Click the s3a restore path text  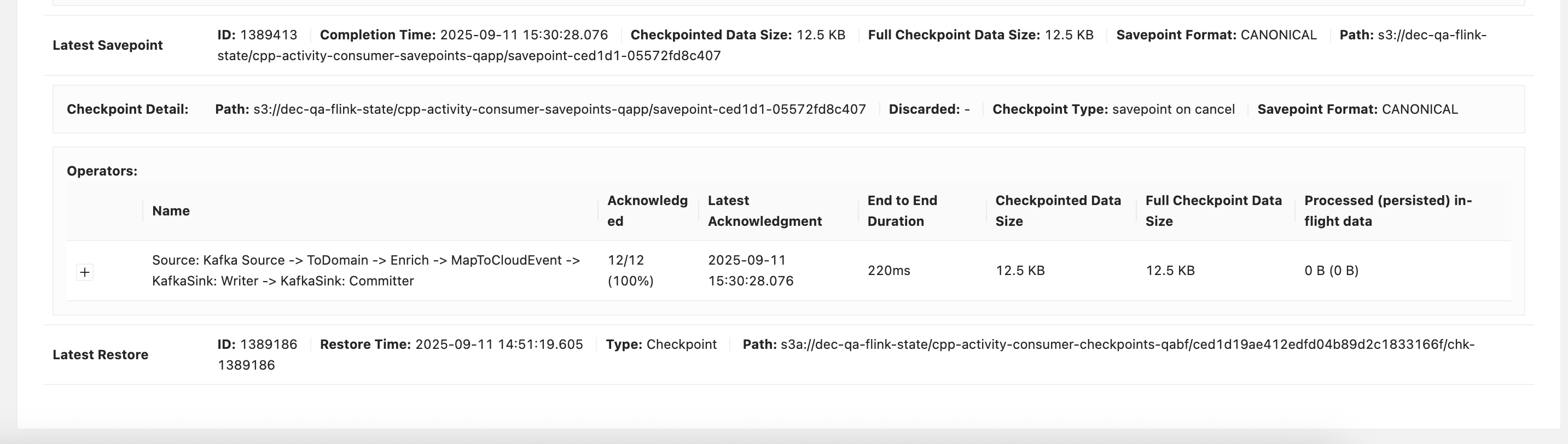tap(1127, 345)
